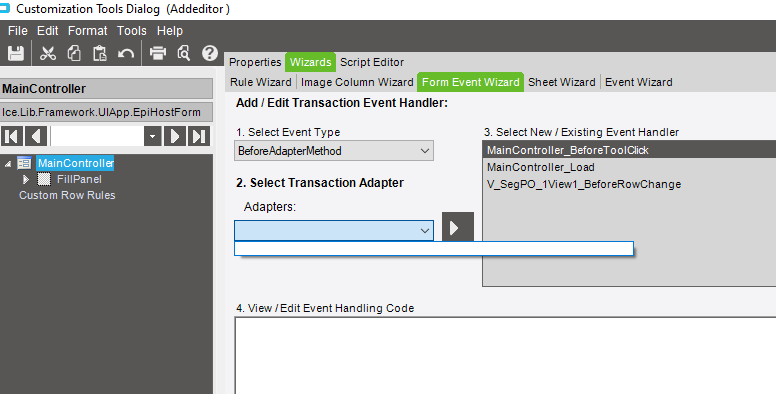
Task: Expand the FillPanel tree node
Action: click(x=26, y=179)
